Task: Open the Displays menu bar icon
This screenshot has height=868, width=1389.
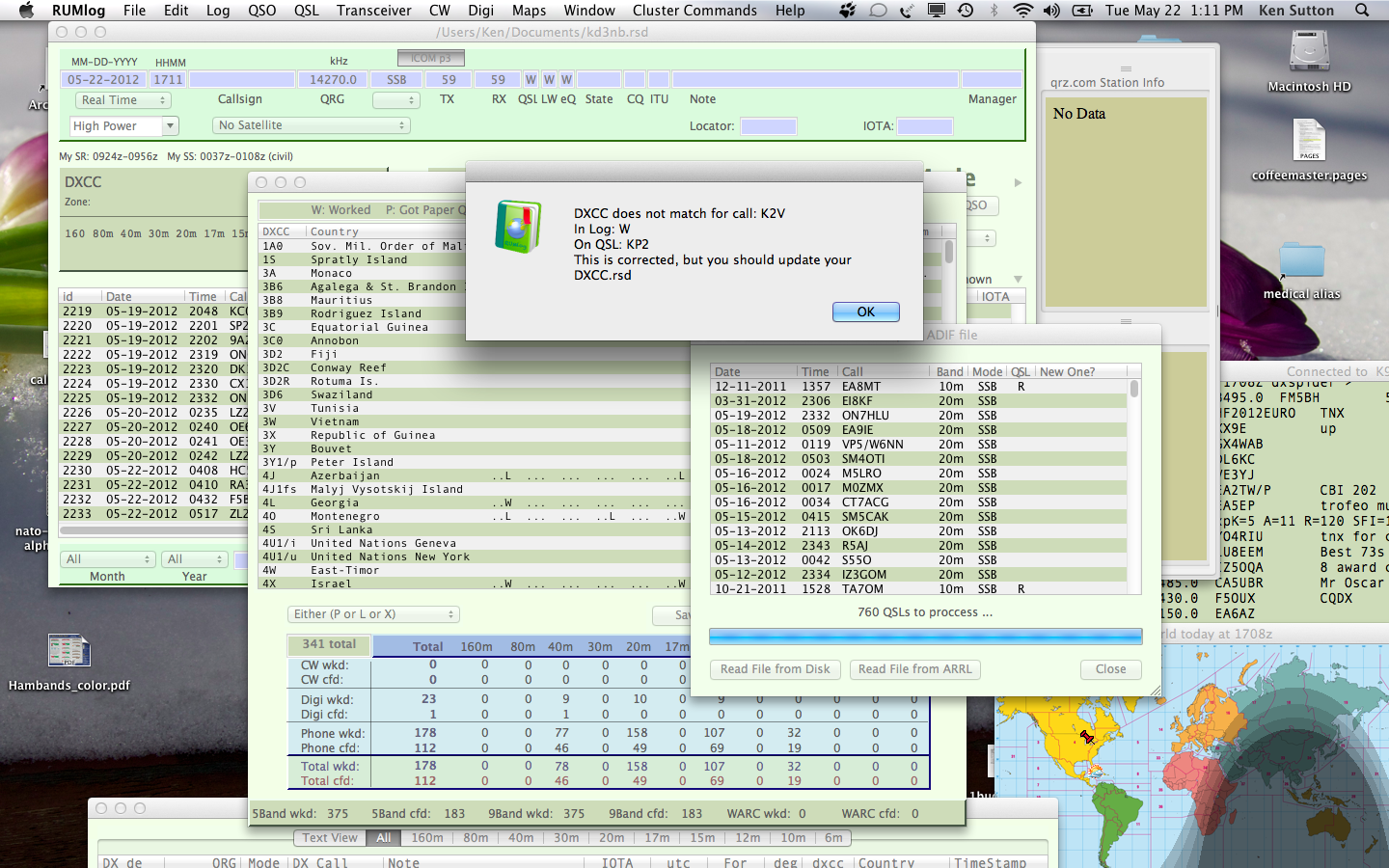Action: [936, 10]
